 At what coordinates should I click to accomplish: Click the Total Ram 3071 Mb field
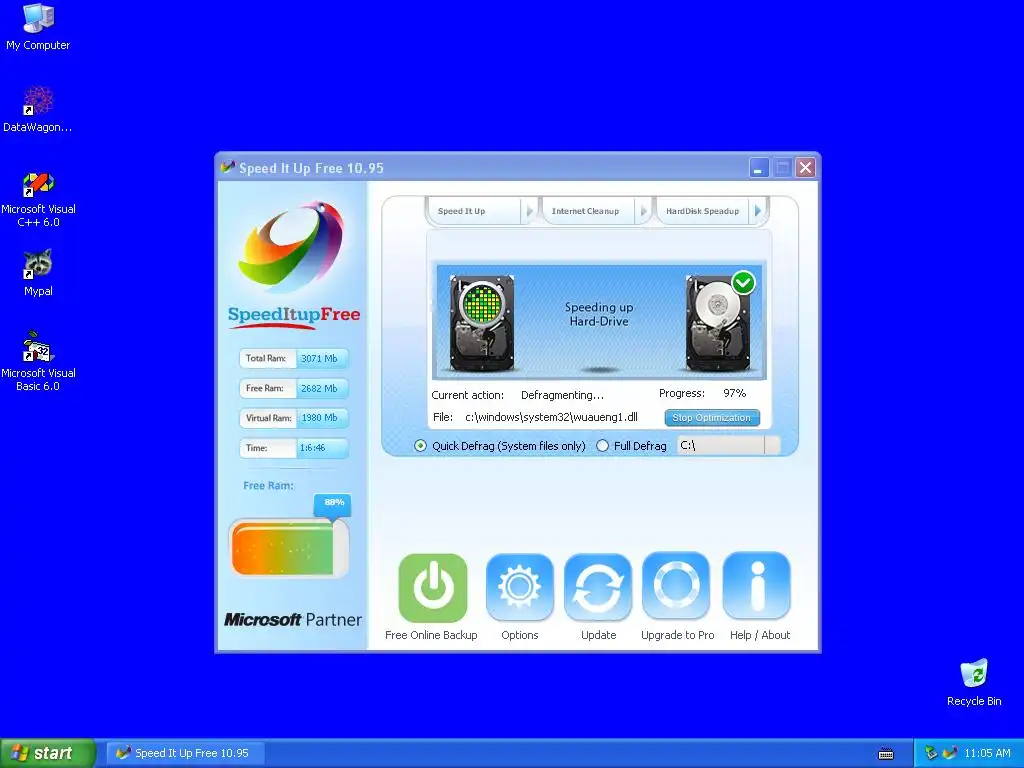click(x=293, y=359)
